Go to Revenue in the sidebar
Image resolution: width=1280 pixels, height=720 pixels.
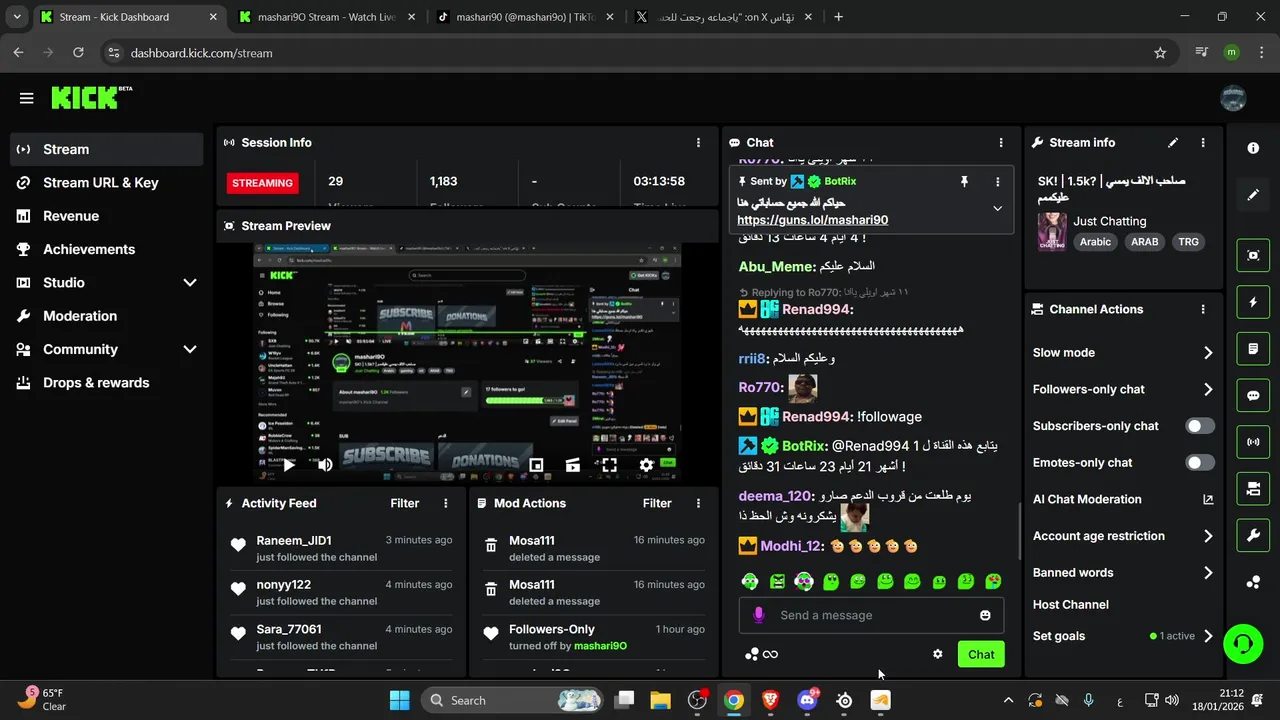point(107,216)
